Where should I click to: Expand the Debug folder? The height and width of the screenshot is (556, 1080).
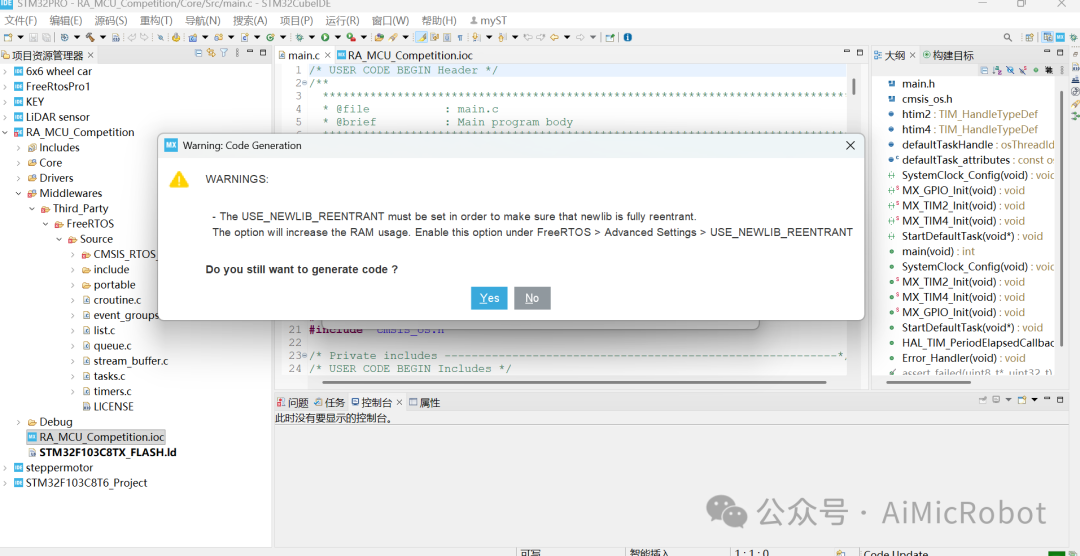pyautogui.click(x=19, y=422)
